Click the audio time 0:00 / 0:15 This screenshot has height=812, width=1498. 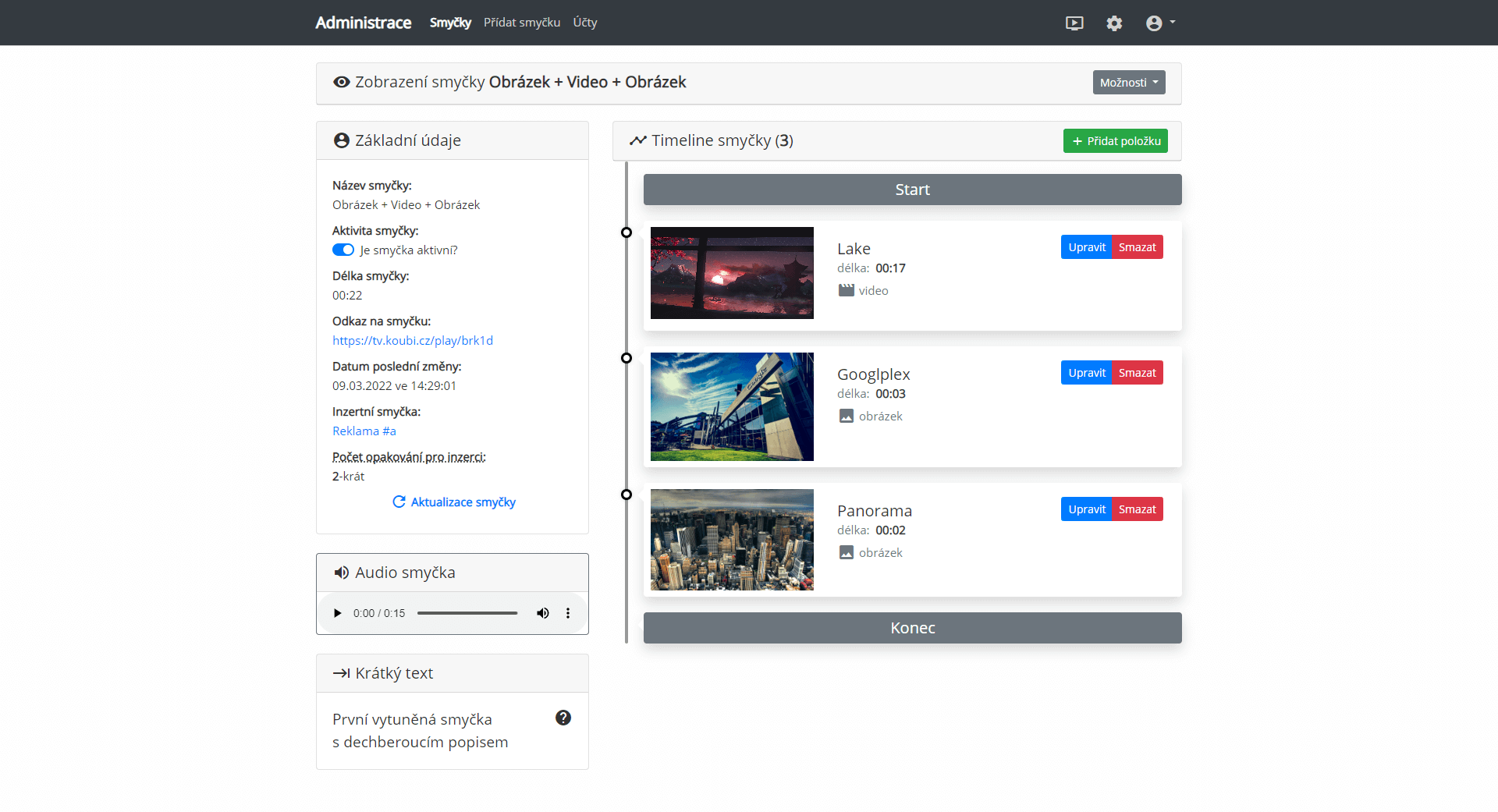tap(379, 613)
